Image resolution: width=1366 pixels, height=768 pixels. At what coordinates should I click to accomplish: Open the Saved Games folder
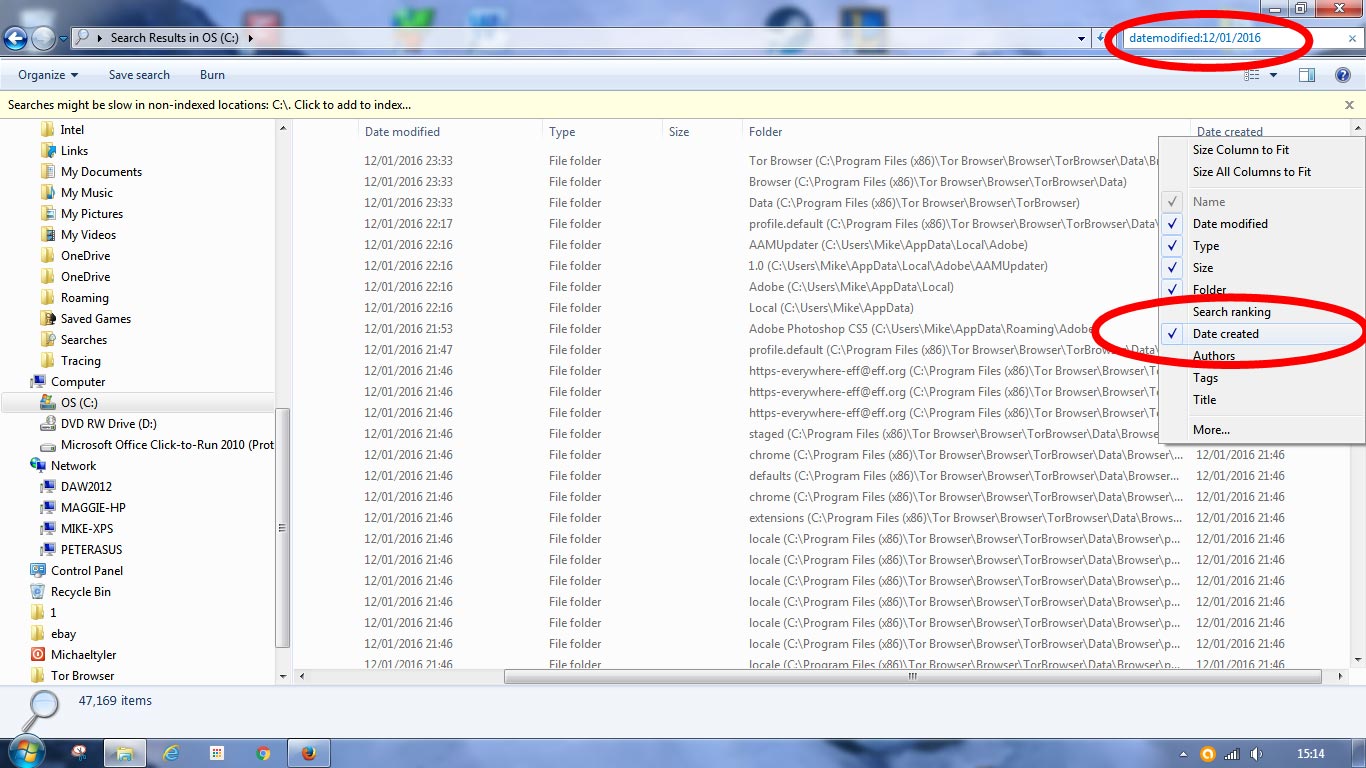[x=85, y=319]
